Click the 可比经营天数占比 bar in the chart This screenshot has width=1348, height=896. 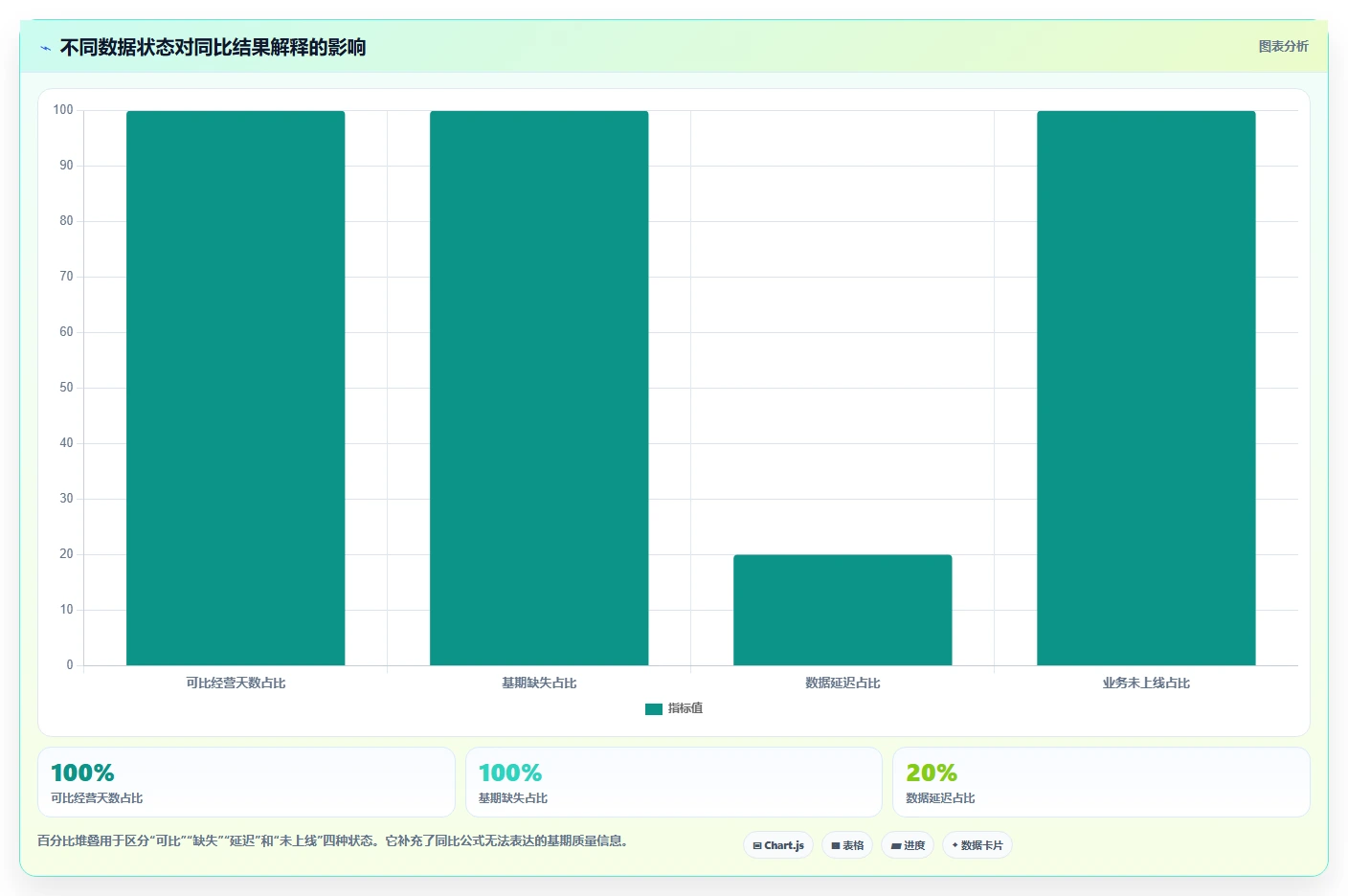tap(236, 388)
